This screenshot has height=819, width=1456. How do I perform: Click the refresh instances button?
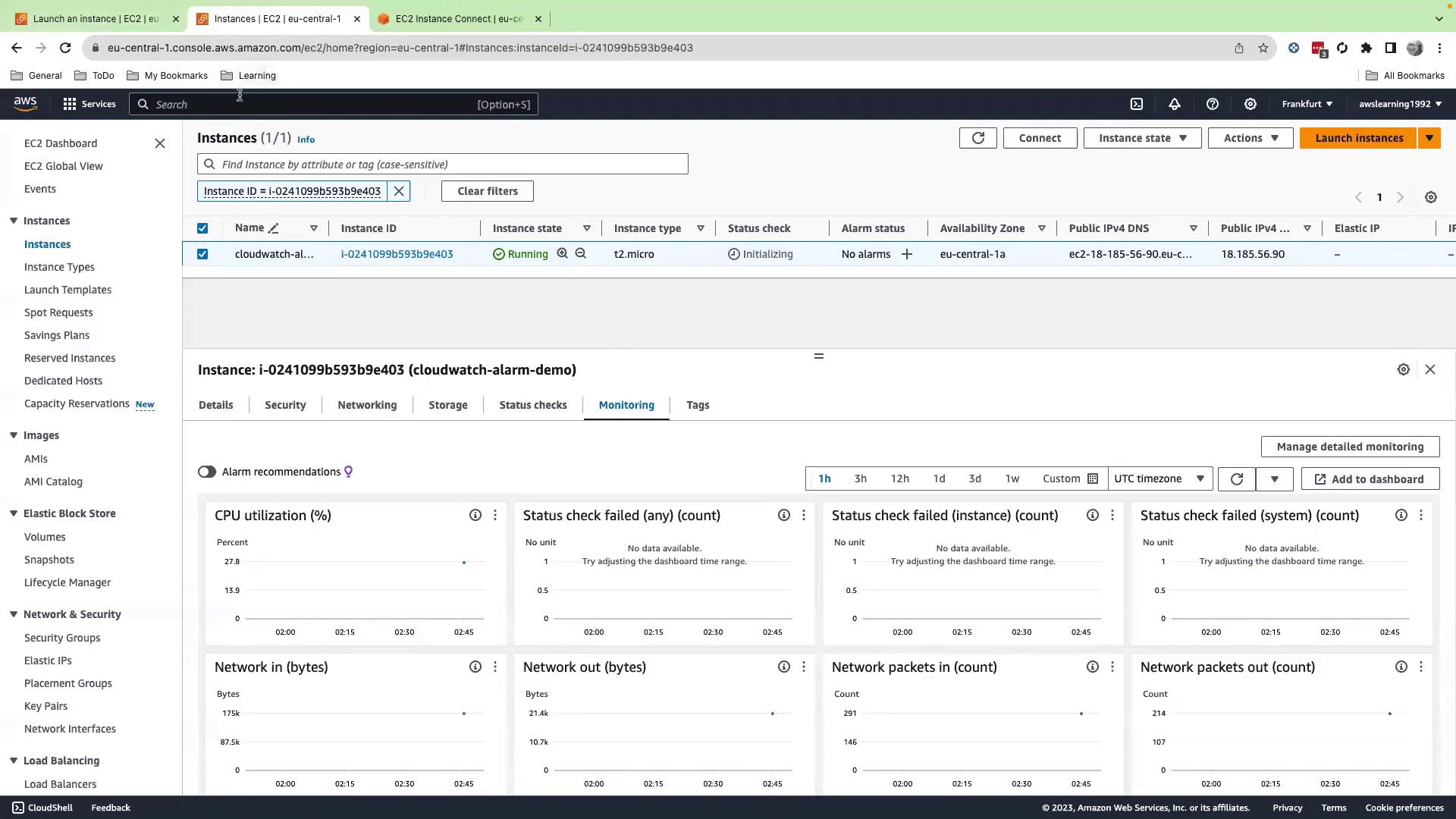[977, 138]
